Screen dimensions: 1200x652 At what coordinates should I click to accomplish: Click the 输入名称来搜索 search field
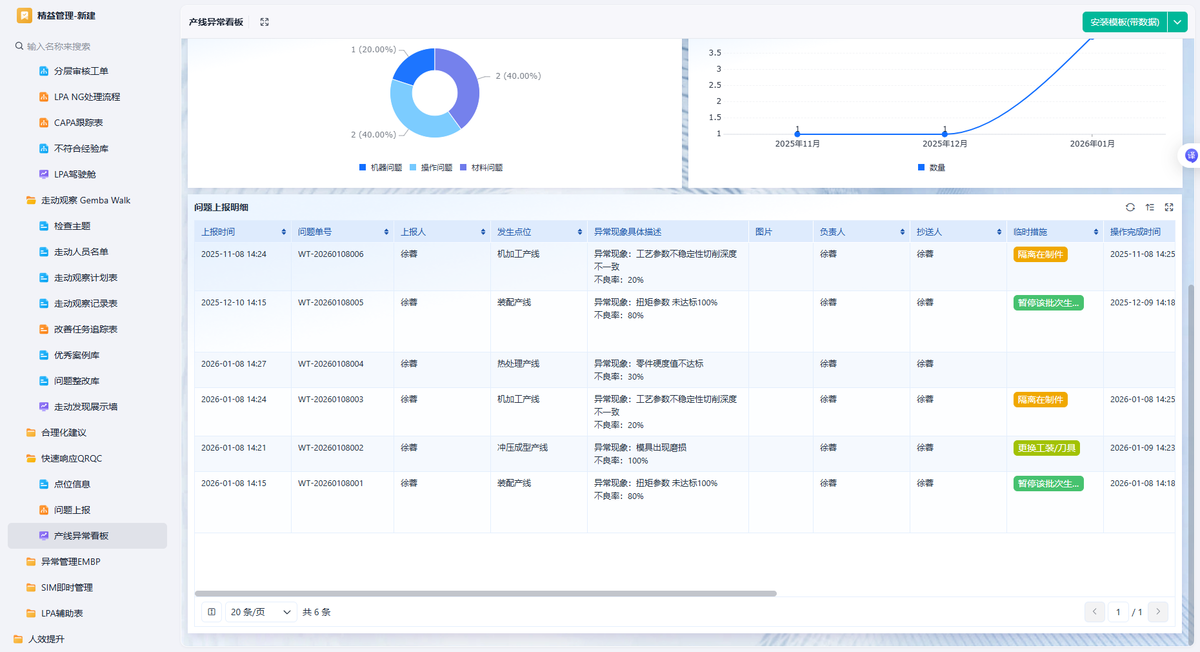click(90, 46)
